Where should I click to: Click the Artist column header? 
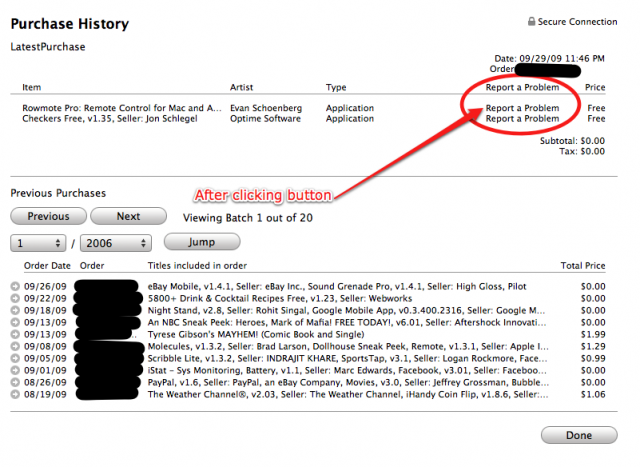(x=241, y=87)
